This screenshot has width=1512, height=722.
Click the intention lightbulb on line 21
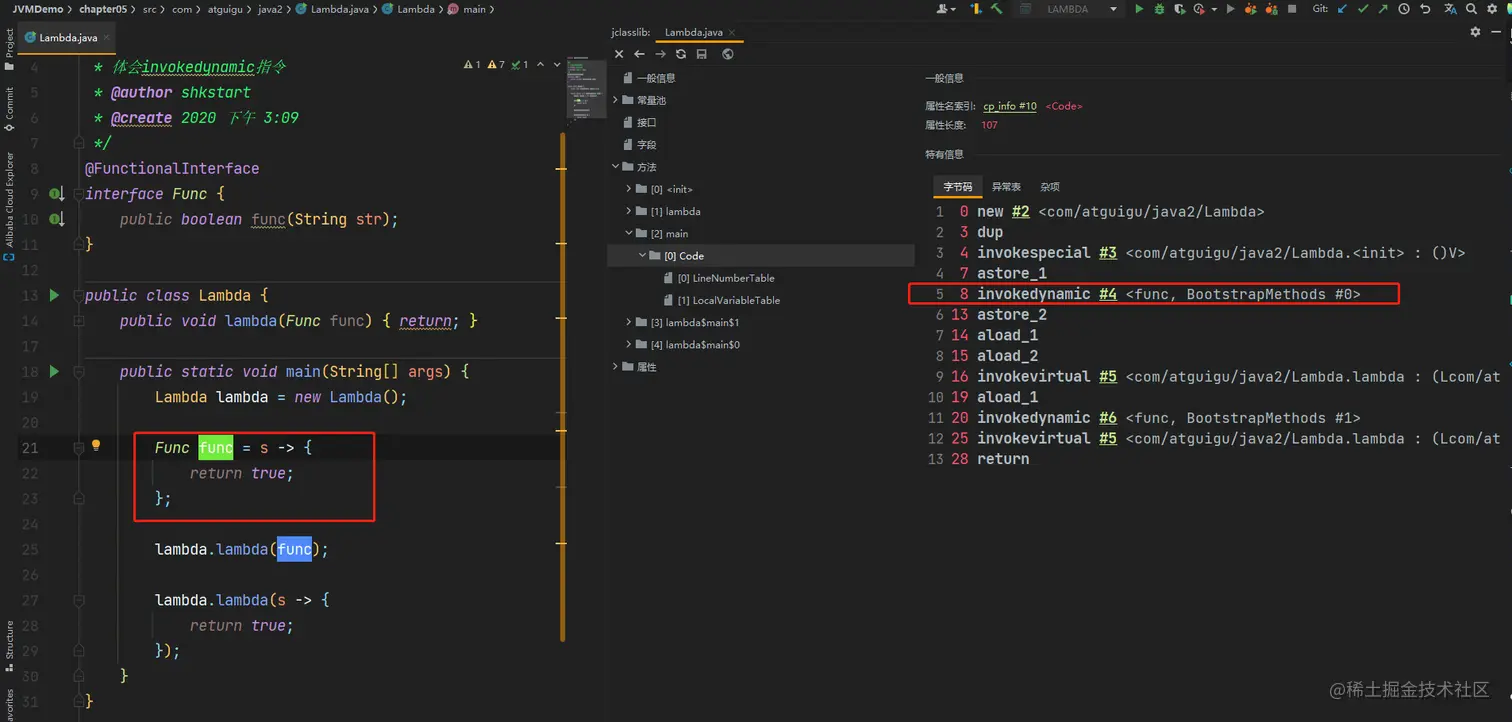coord(96,446)
